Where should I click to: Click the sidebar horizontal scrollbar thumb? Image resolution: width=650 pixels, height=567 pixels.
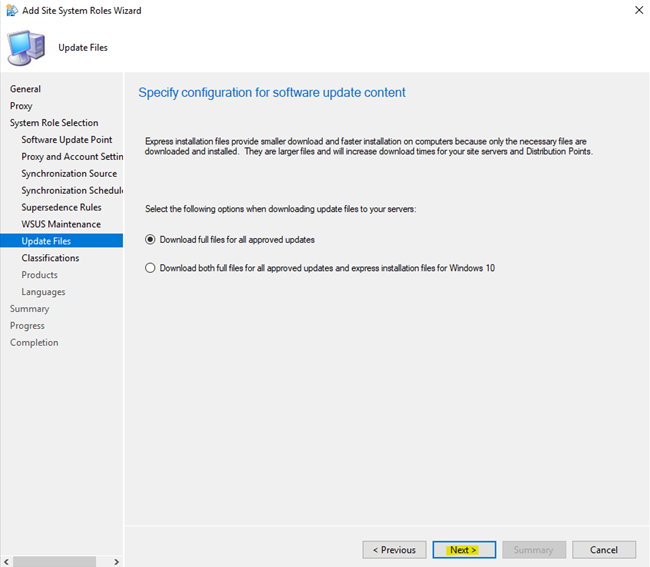pos(54,562)
